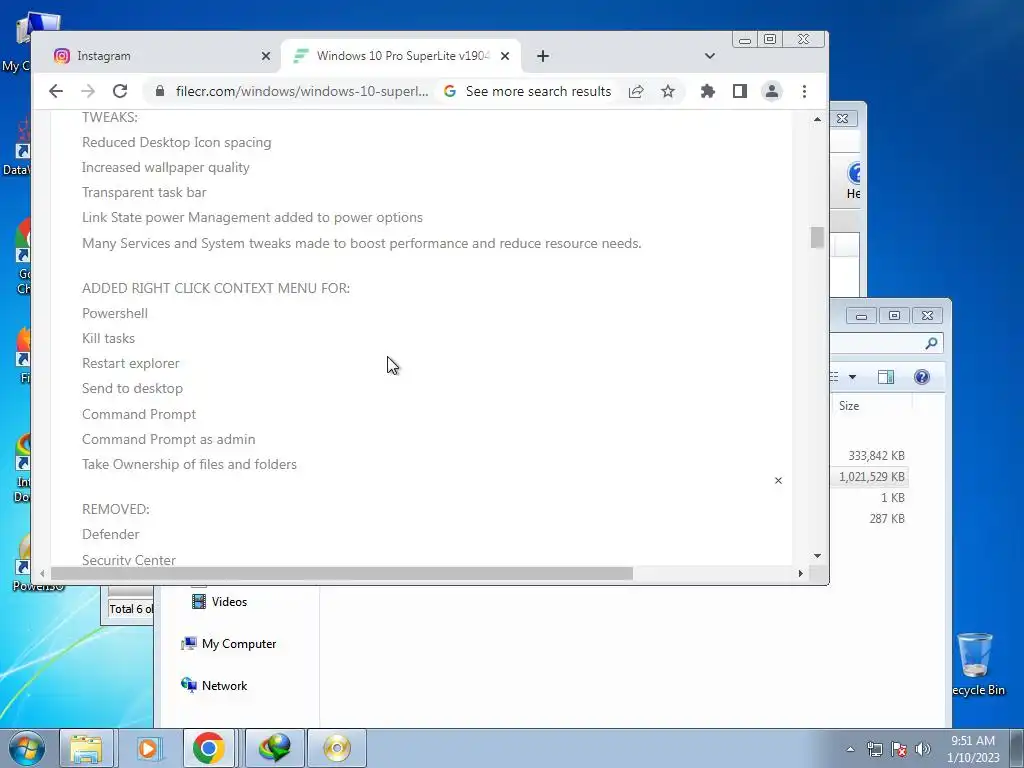Click the vertical scrollbar down arrow

pos(817,556)
